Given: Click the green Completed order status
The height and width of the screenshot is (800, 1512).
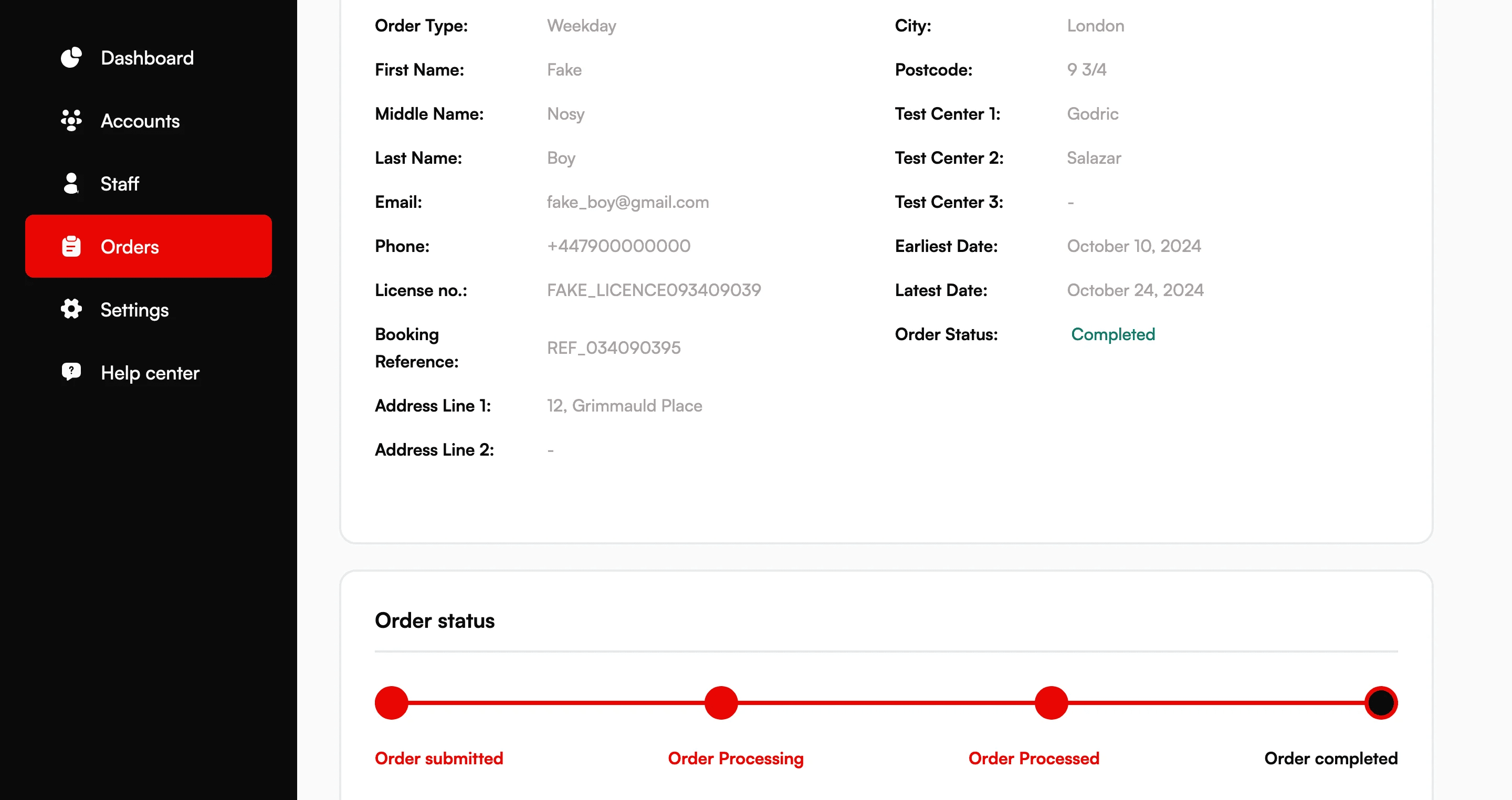Looking at the screenshot, I should (x=1112, y=334).
